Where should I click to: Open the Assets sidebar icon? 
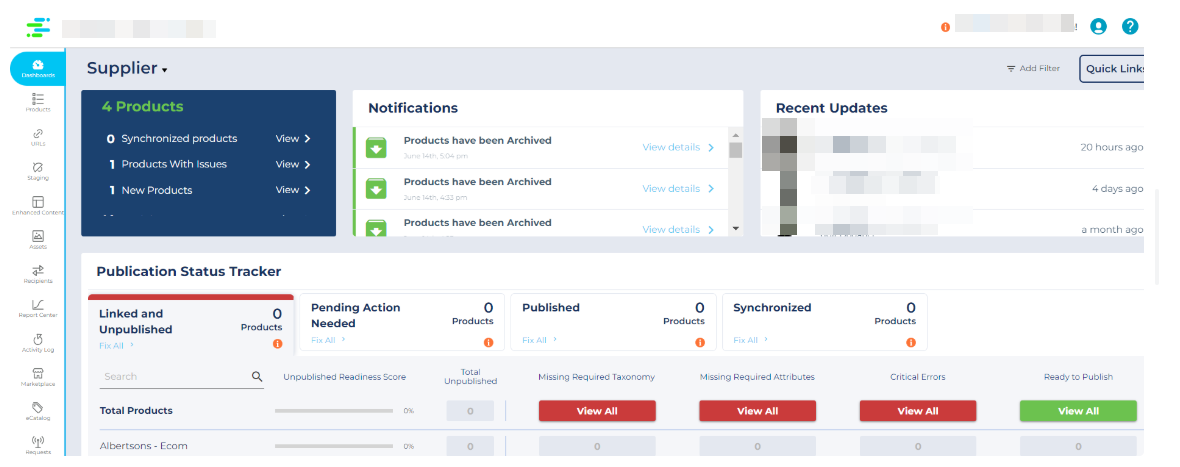pos(38,239)
